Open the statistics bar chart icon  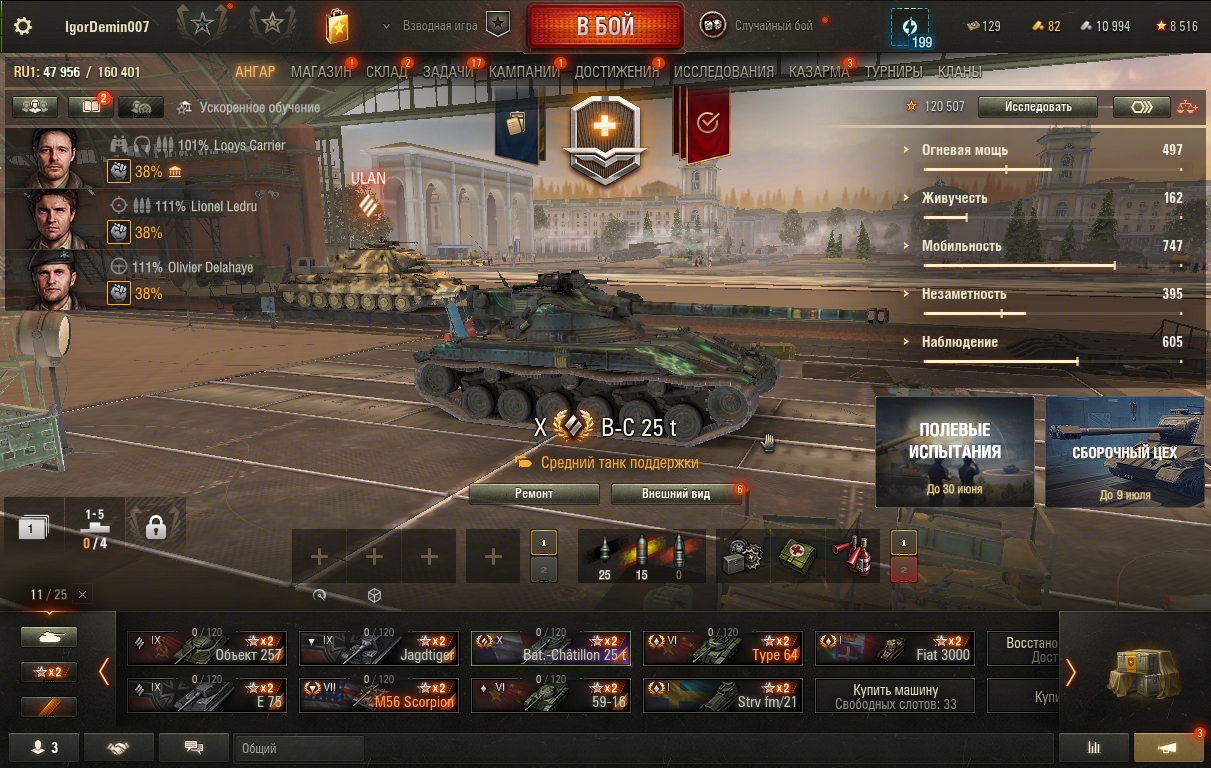pyautogui.click(x=1093, y=747)
